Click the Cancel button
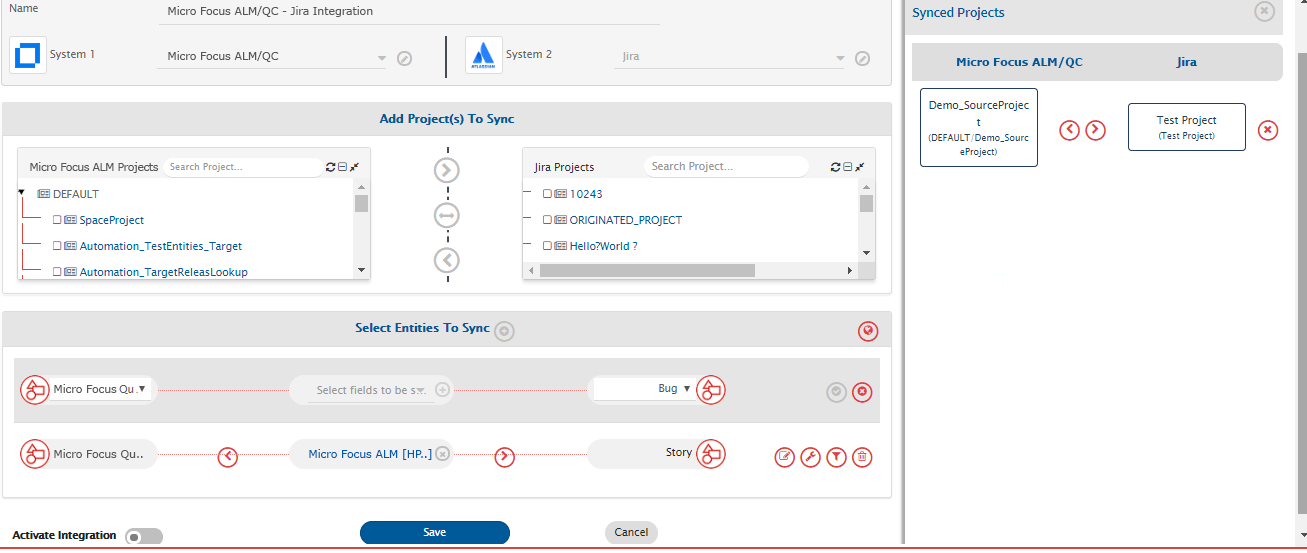This screenshot has width=1307, height=553. [x=631, y=533]
